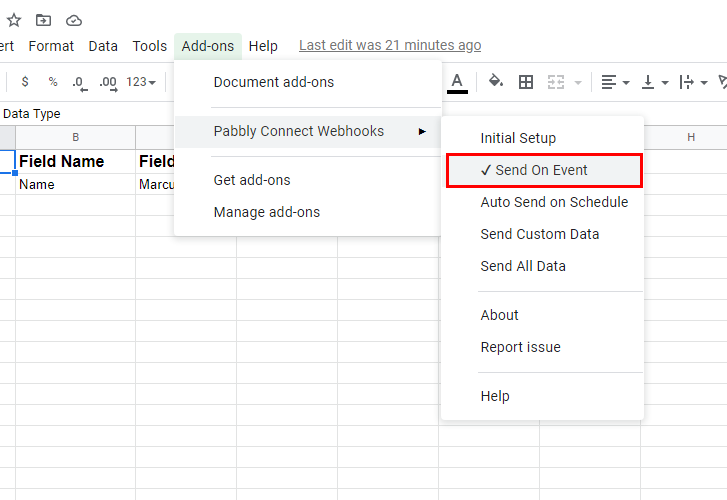The image size is (727, 500).
Task: Open About in Pabbly submenu
Action: tap(542, 315)
